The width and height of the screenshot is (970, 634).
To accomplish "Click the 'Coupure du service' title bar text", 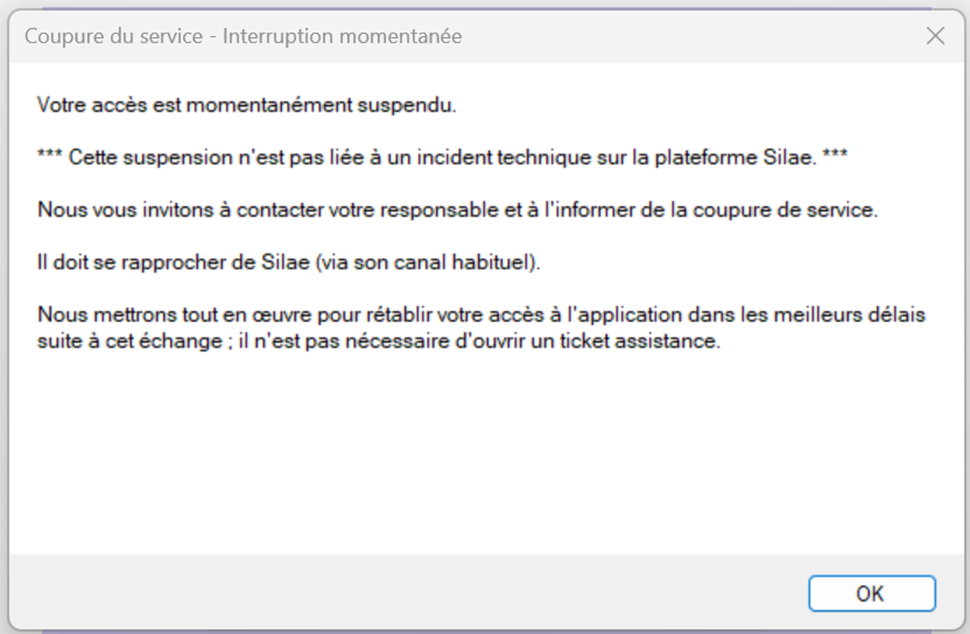I will coord(114,36).
